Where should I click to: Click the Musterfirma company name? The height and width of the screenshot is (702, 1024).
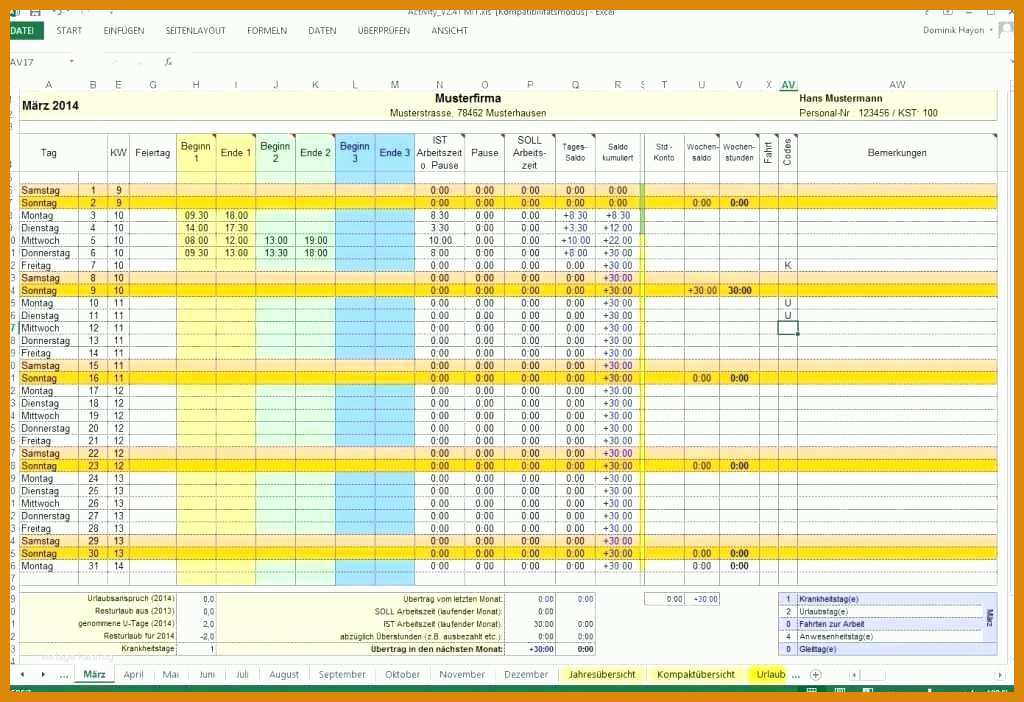point(468,99)
